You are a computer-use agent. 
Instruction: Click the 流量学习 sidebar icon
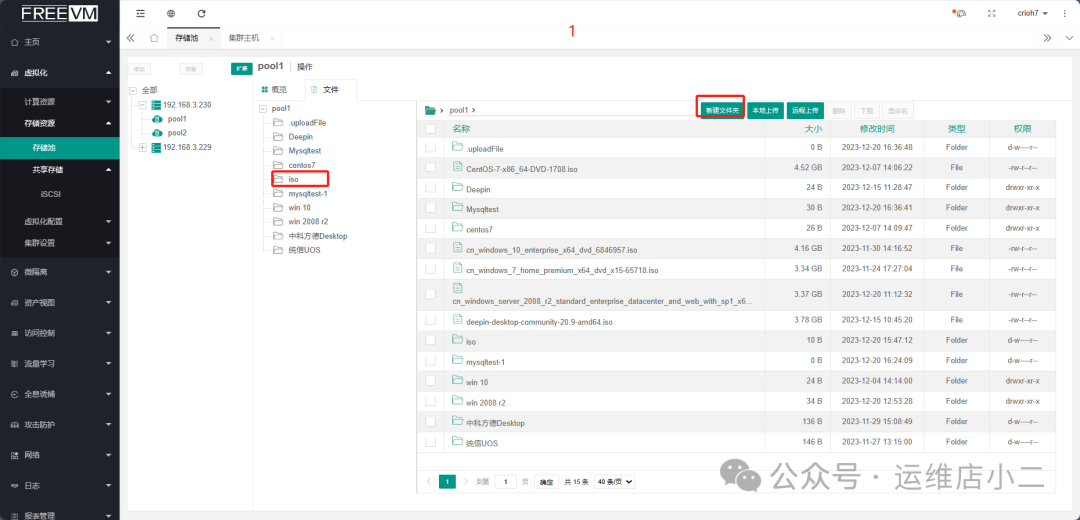point(15,363)
